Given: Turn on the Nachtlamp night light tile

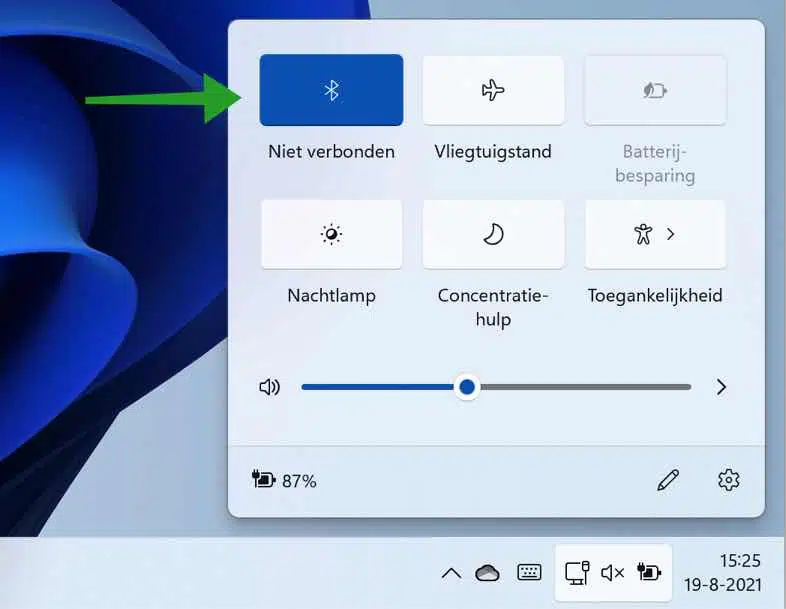Looking at the screenshot, I should pos(331,234).
